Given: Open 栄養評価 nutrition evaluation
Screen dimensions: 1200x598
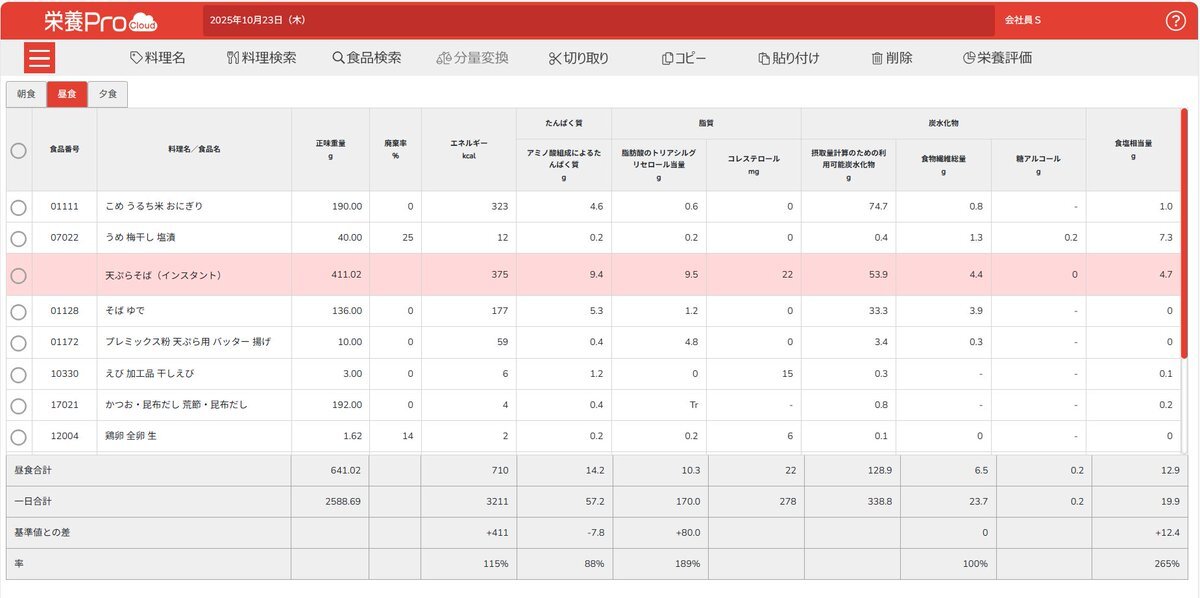Looking at the screenshot, I should pos(996,58).
